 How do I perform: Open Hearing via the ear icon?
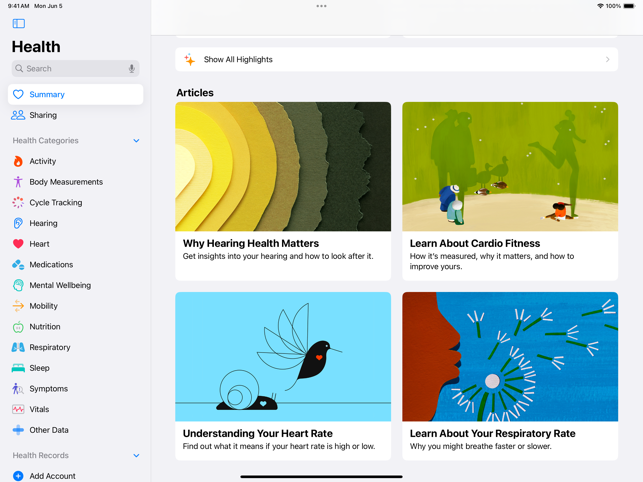(x=18, y=223)
